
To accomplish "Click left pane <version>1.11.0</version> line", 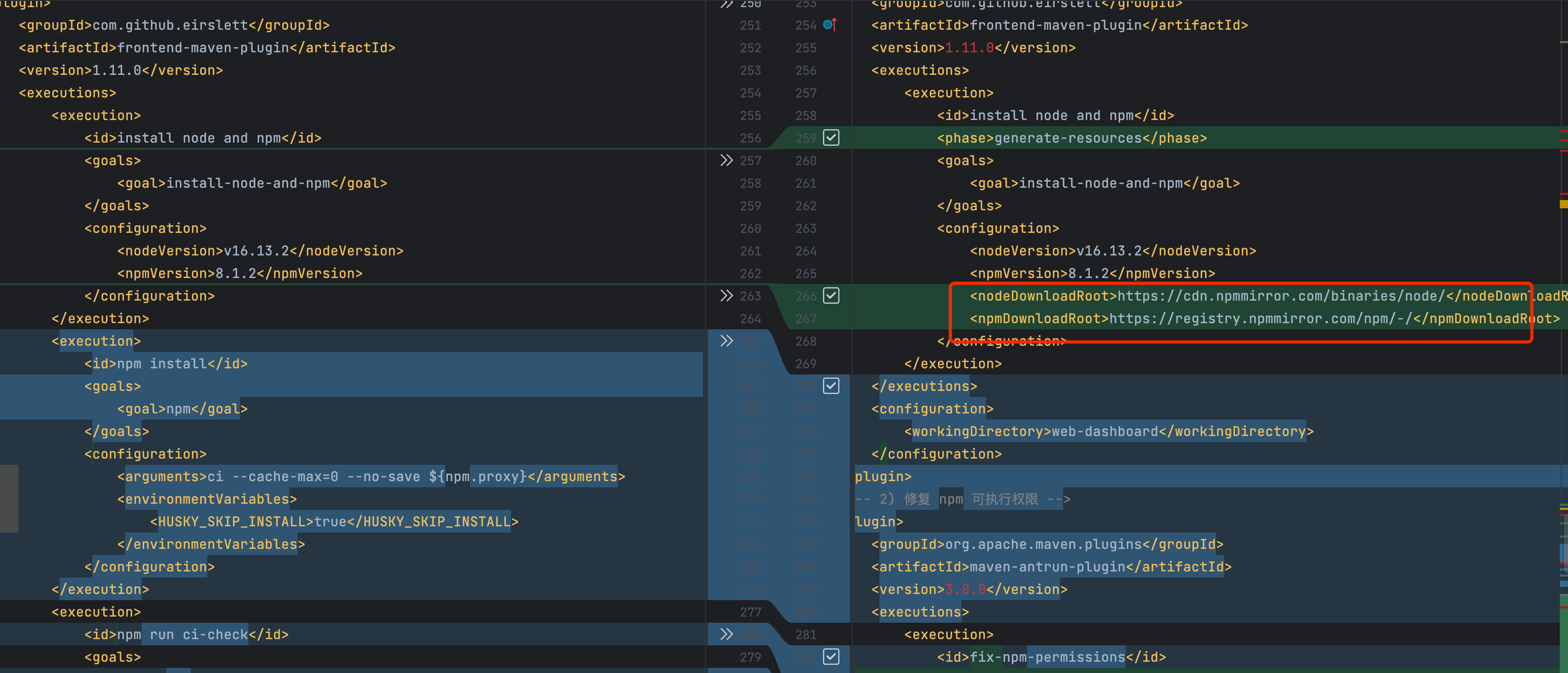I will (x=121, y=70).
